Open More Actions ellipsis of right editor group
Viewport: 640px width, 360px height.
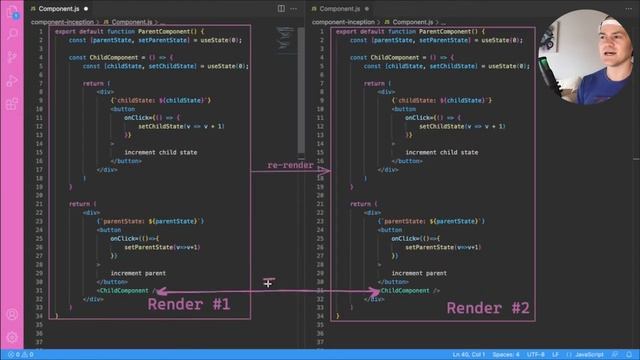pos(629,9)
